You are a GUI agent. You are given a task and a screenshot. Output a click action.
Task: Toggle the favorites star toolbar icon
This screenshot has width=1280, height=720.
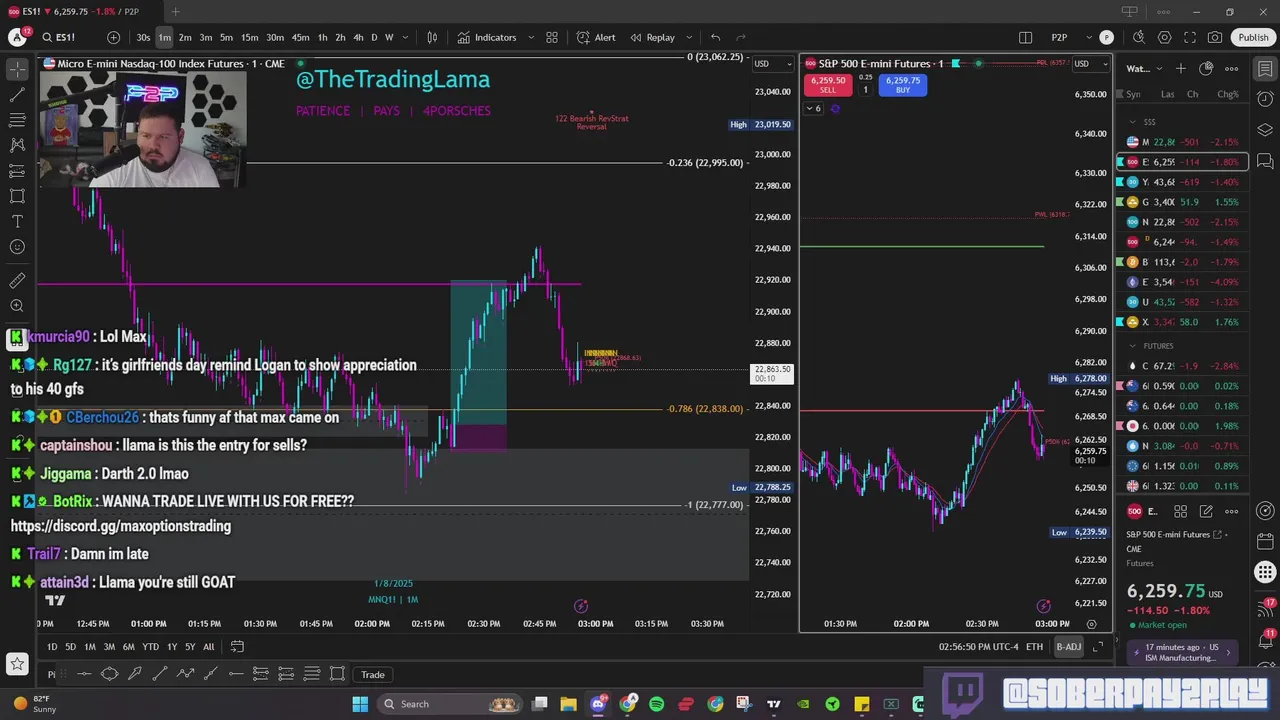[17, 663]
